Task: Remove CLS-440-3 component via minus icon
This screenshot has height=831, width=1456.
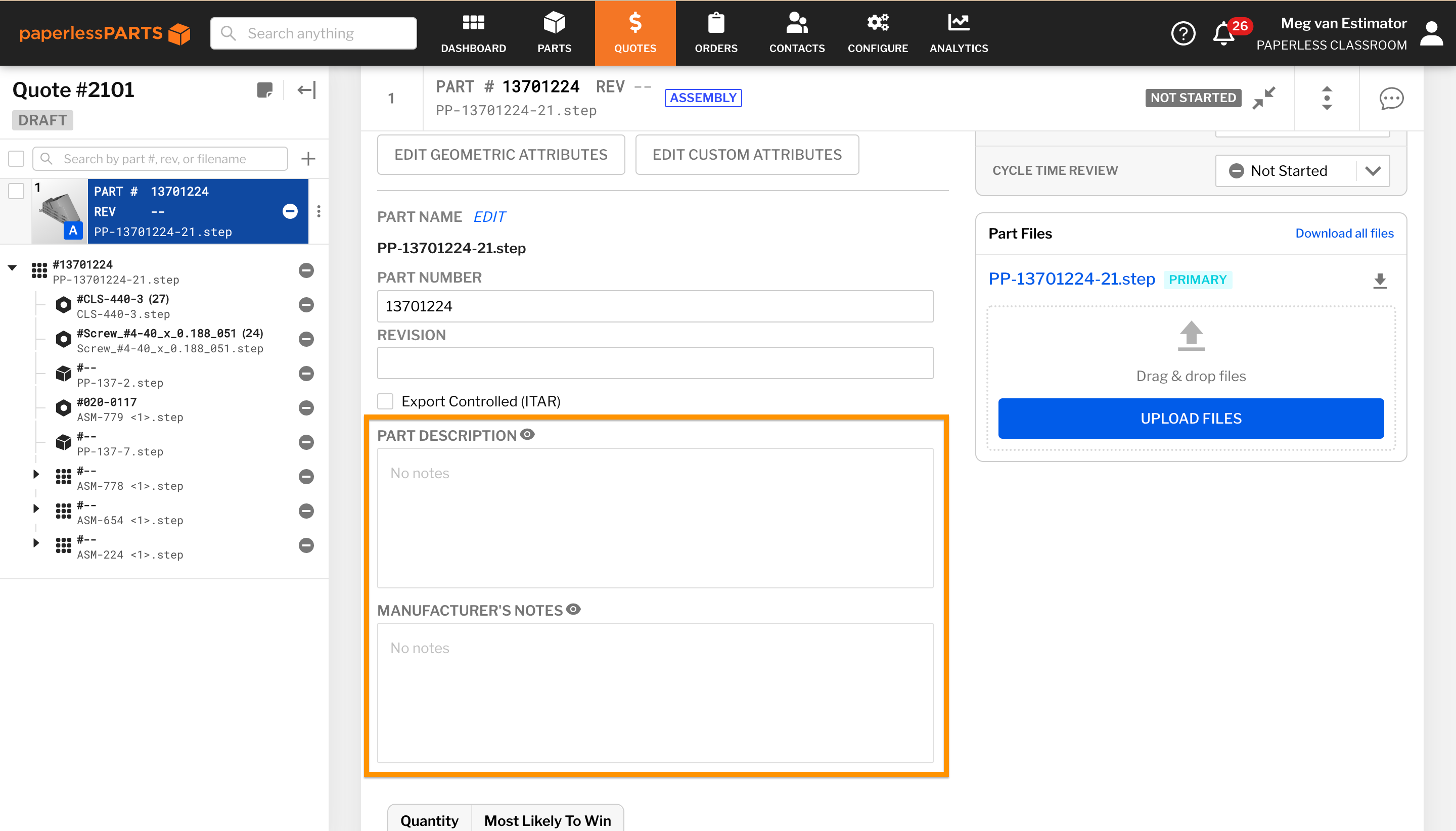Action: 306,305
